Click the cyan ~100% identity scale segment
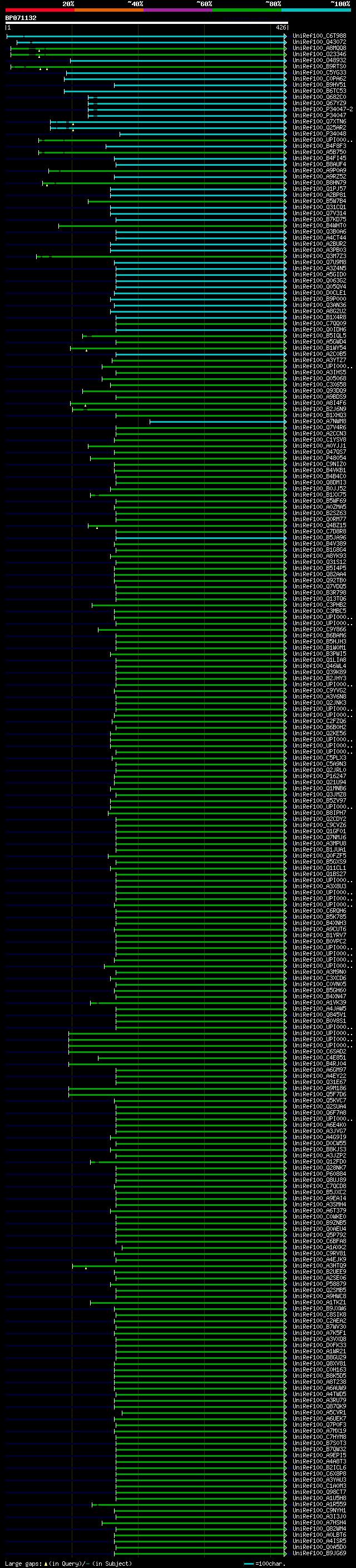 [x=317, y=10]
